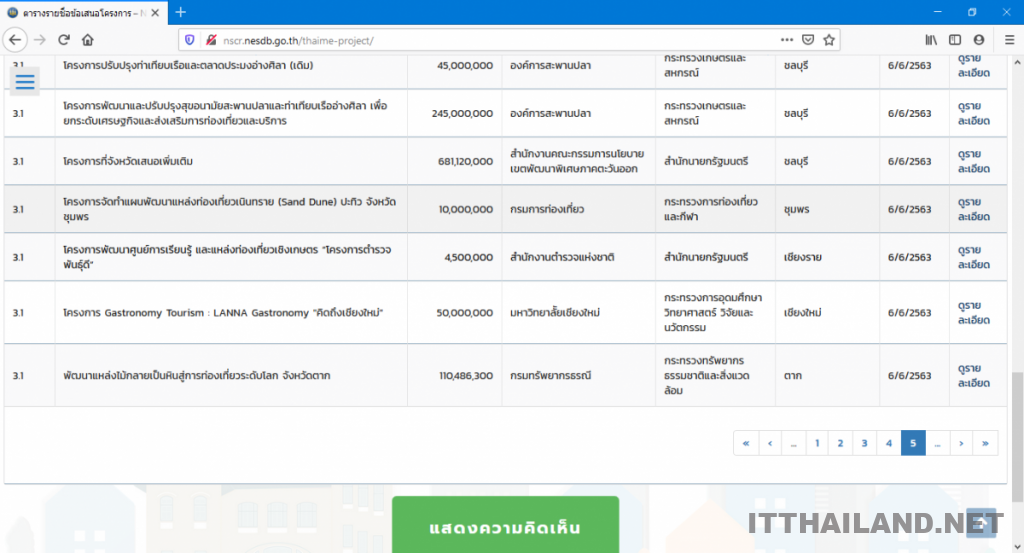Click the เชียงใหม่ province cell
Image resolution: width=1024 pixels, height=553 pixels.
(827, 313)
